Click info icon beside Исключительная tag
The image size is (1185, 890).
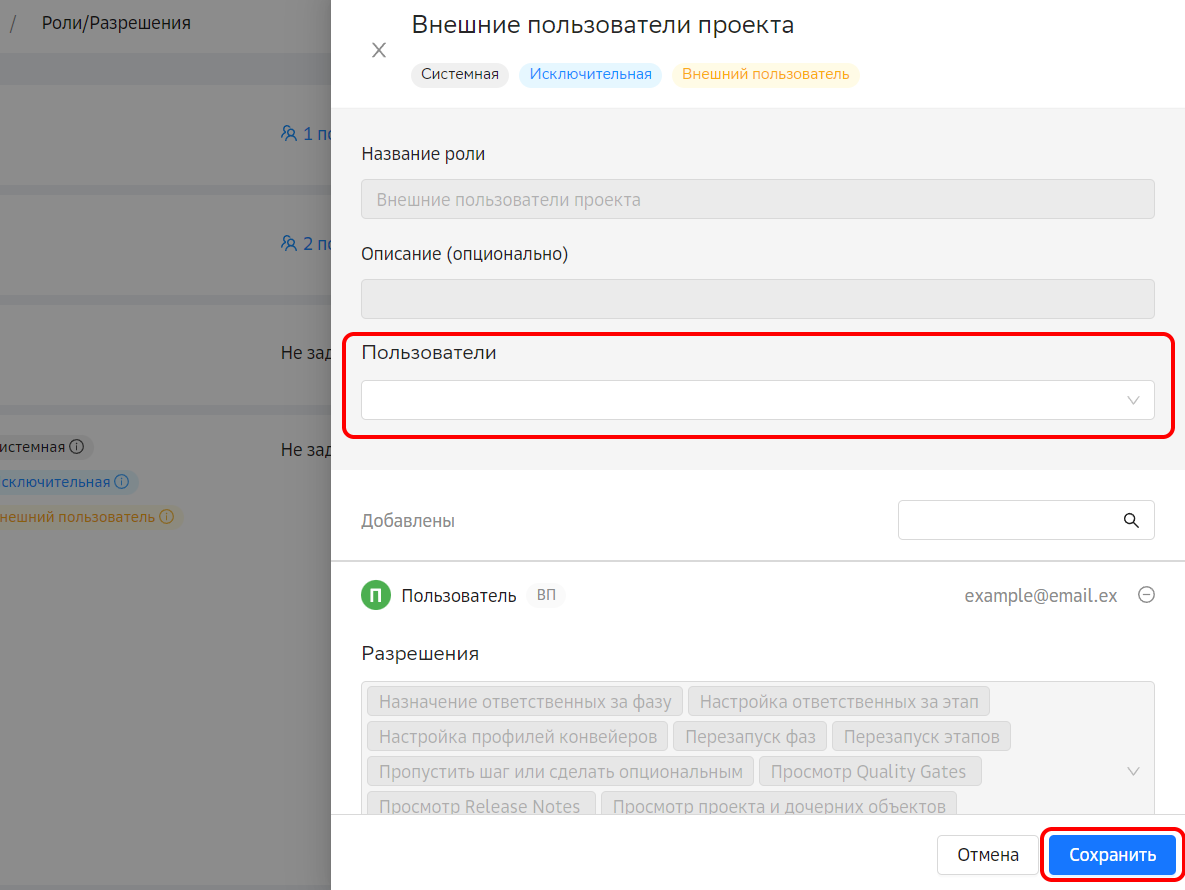[x=121, y=482]
